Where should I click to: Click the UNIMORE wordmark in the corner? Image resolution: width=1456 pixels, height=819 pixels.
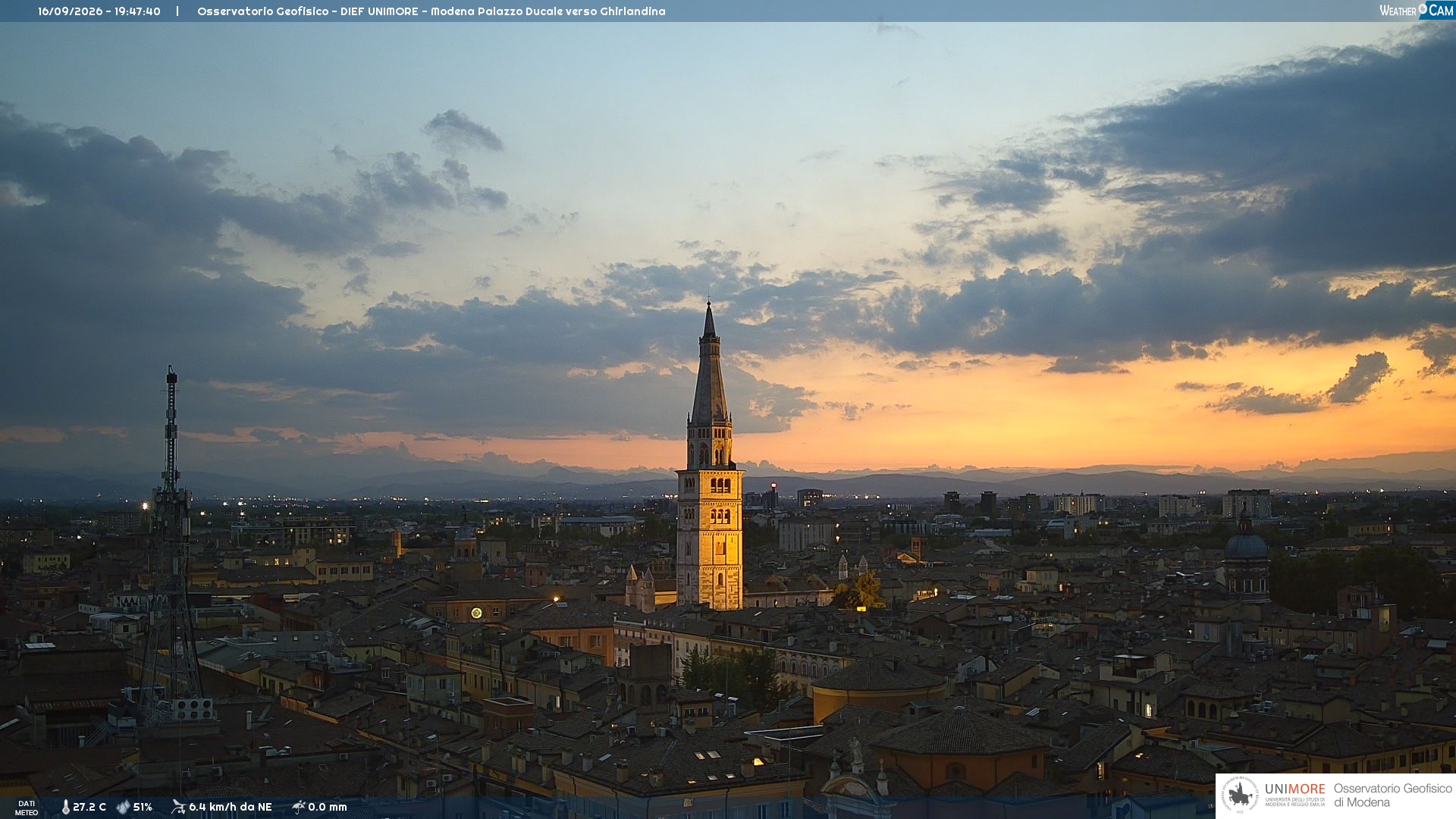click(1294, 789)
